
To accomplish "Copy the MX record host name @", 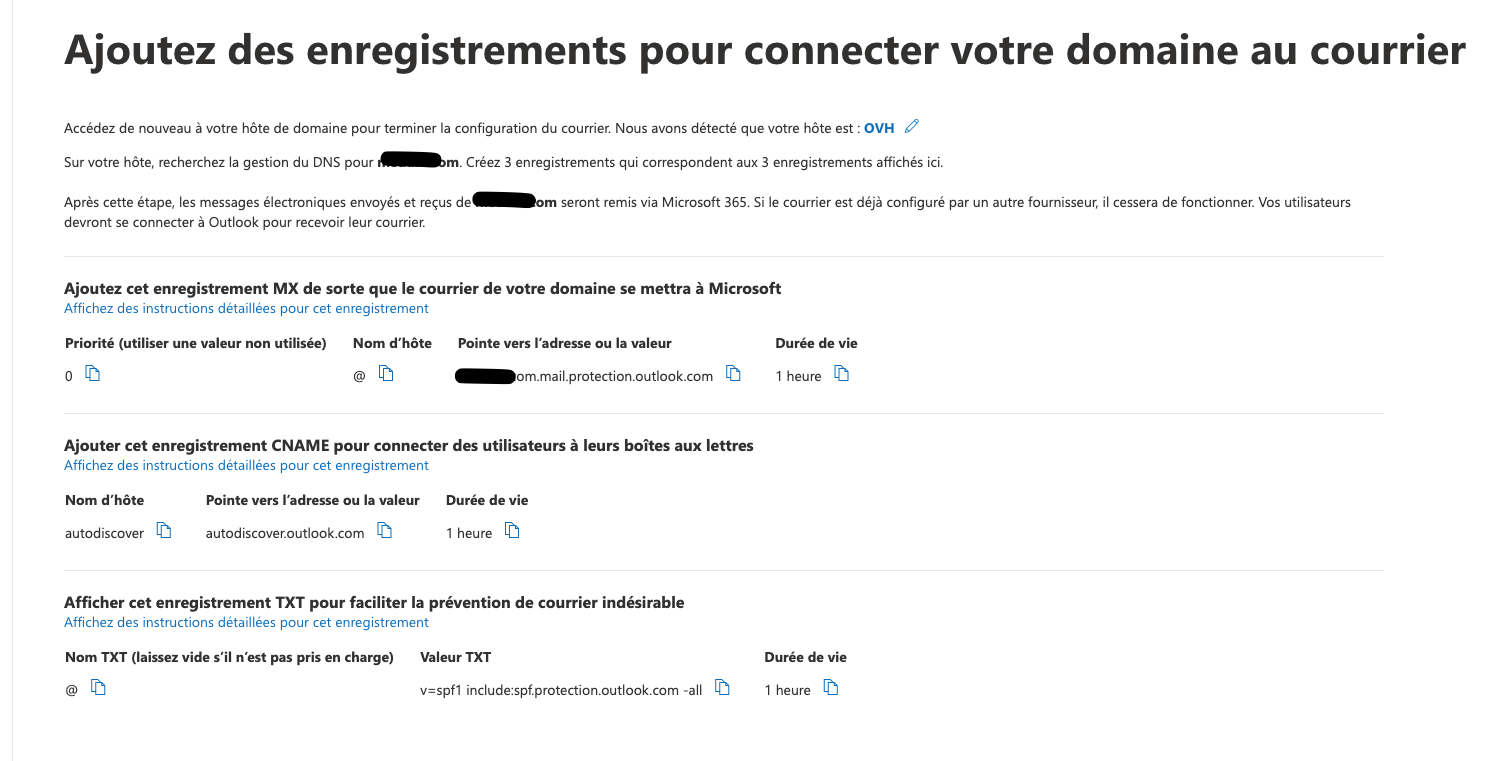I will point(386,374).
